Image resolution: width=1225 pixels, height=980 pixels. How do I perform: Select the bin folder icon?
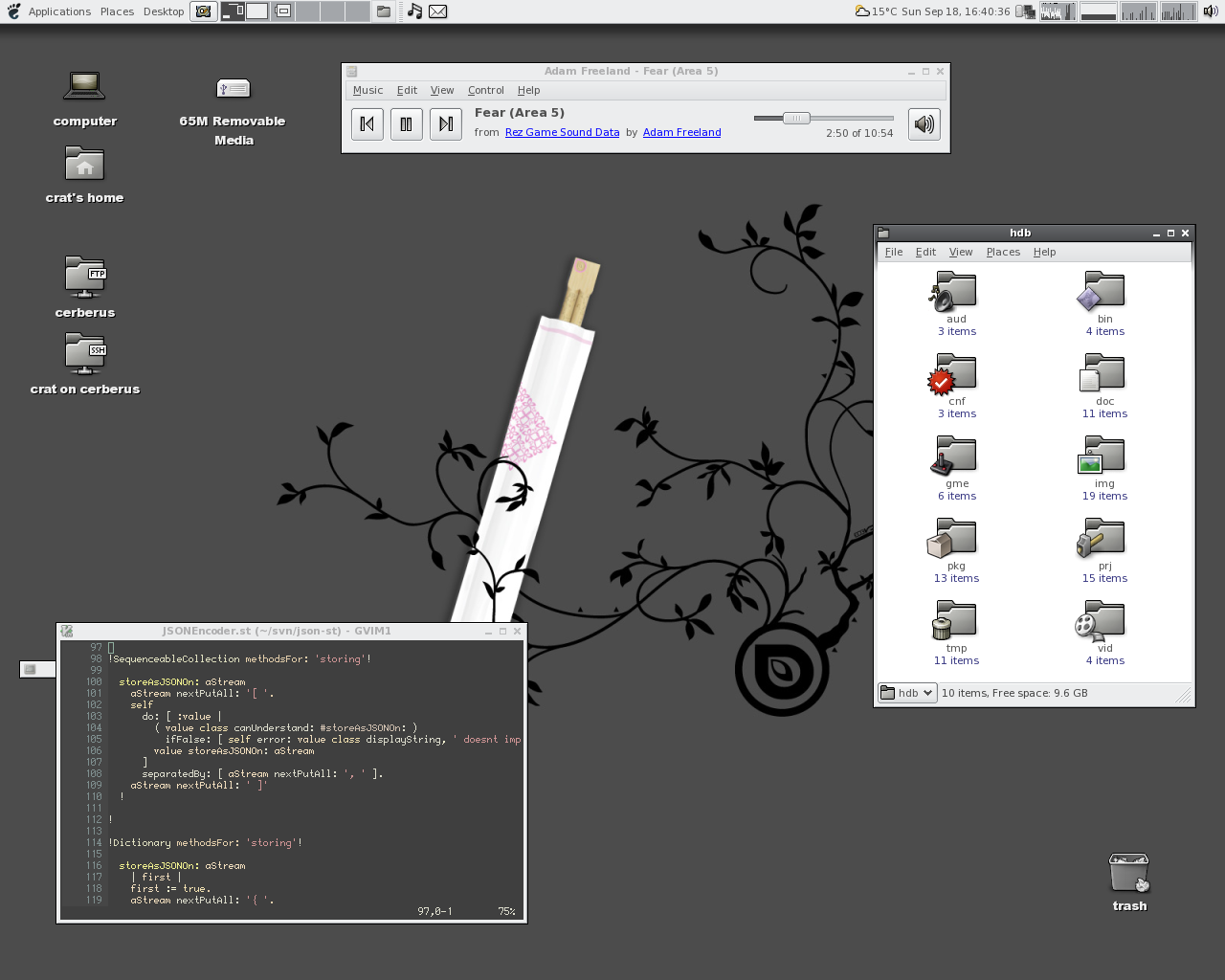pos(1102,292)
